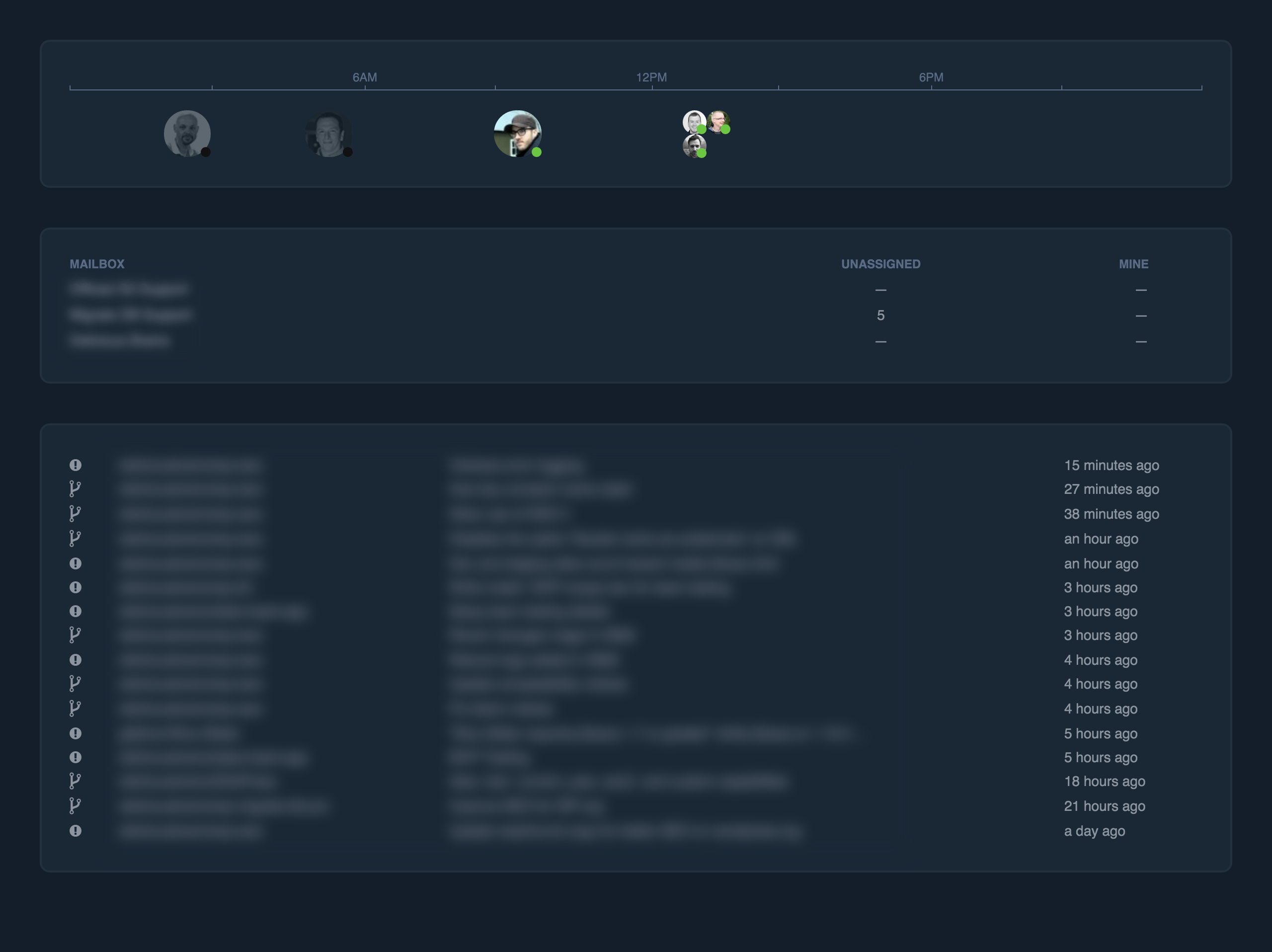Open the second blurred mailbox entry

131,315
